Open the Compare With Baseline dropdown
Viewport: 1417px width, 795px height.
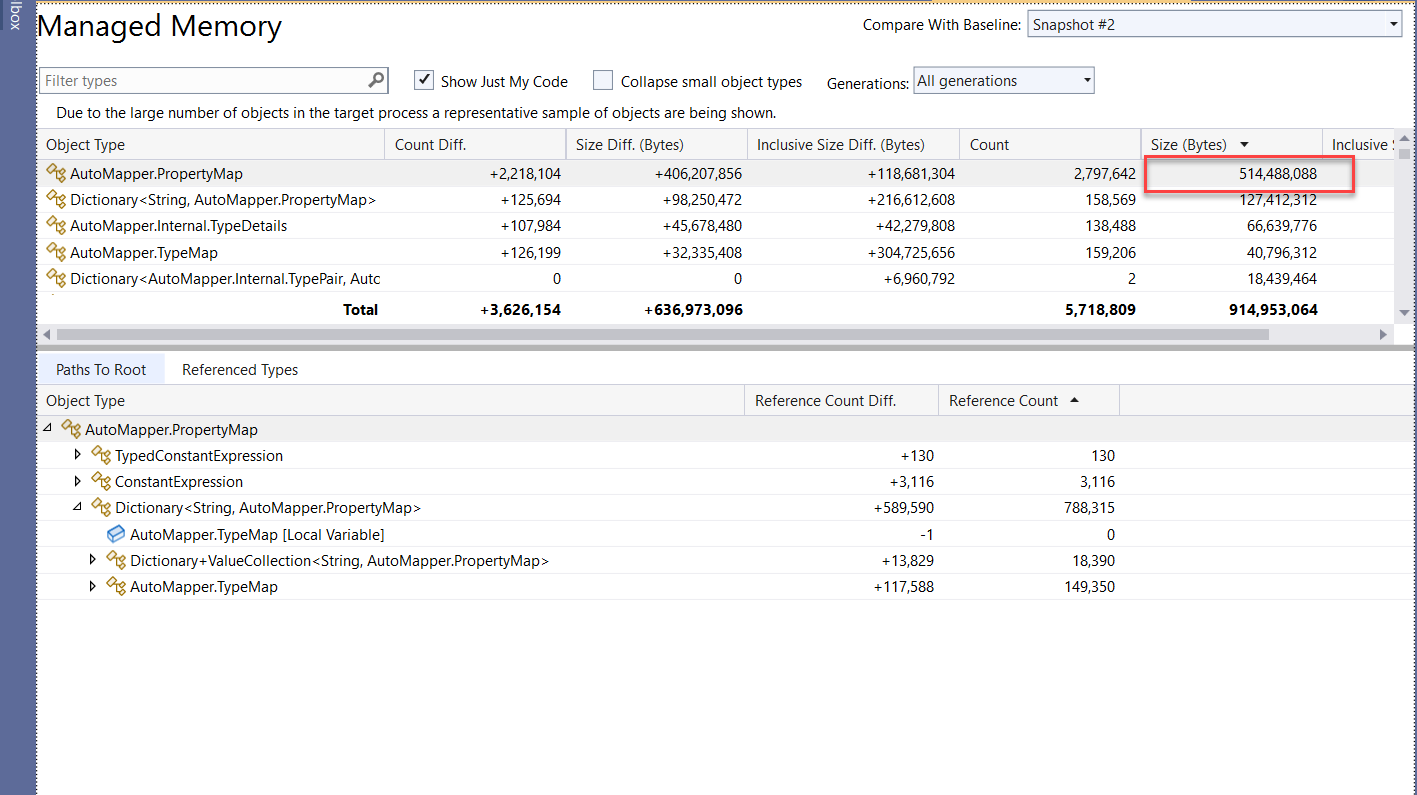click(x=1214, y=24)
